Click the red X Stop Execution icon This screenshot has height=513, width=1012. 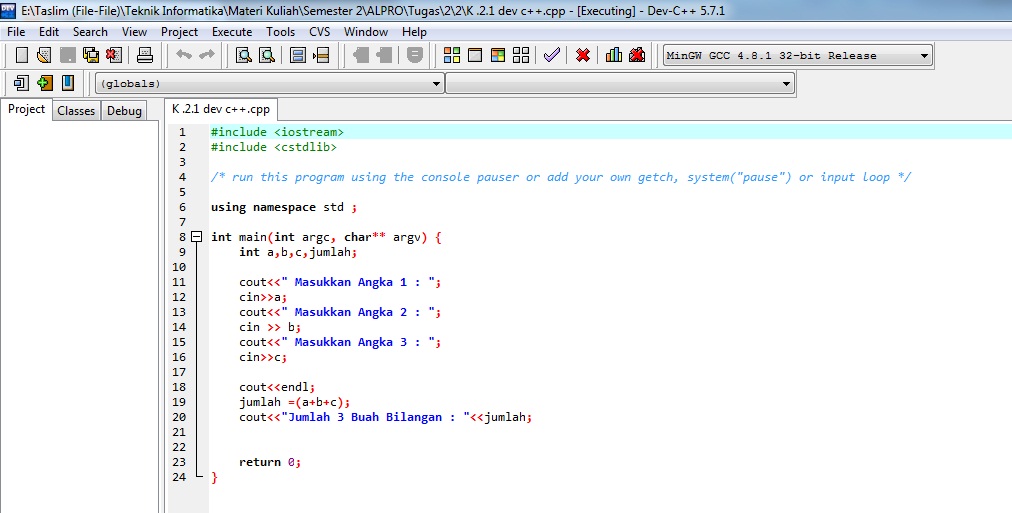point(583,55)
